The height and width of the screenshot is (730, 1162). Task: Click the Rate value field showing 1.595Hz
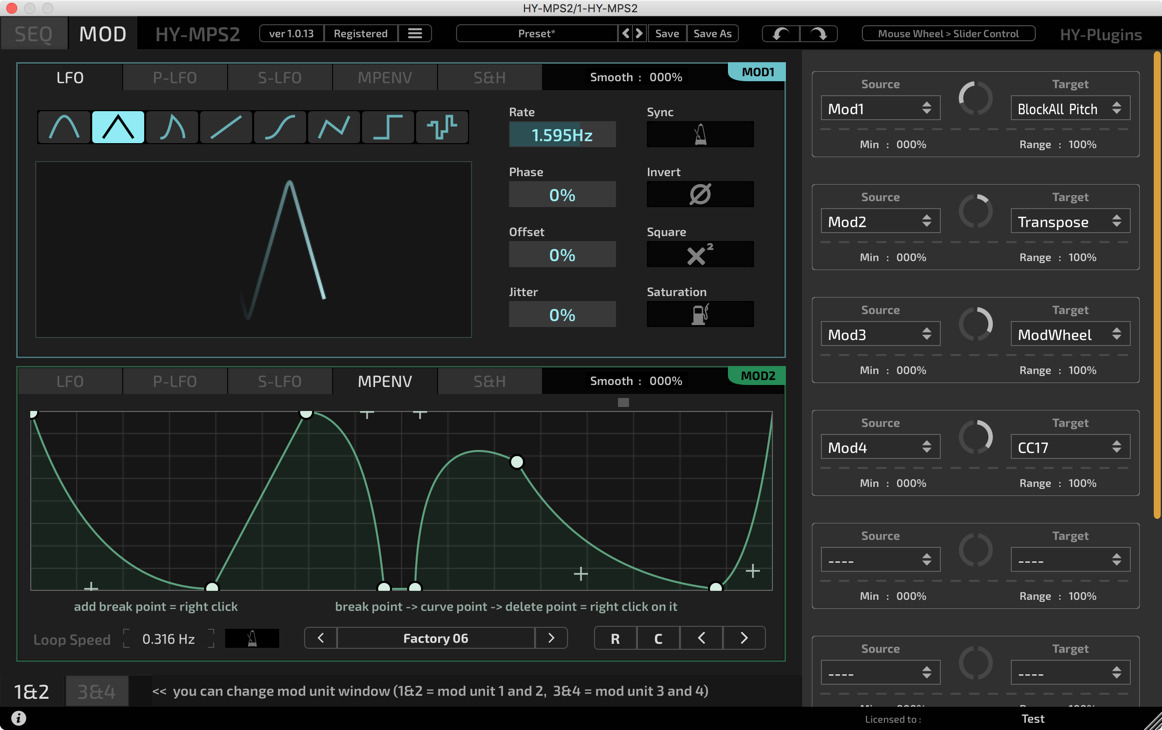(x=562, y=133)
